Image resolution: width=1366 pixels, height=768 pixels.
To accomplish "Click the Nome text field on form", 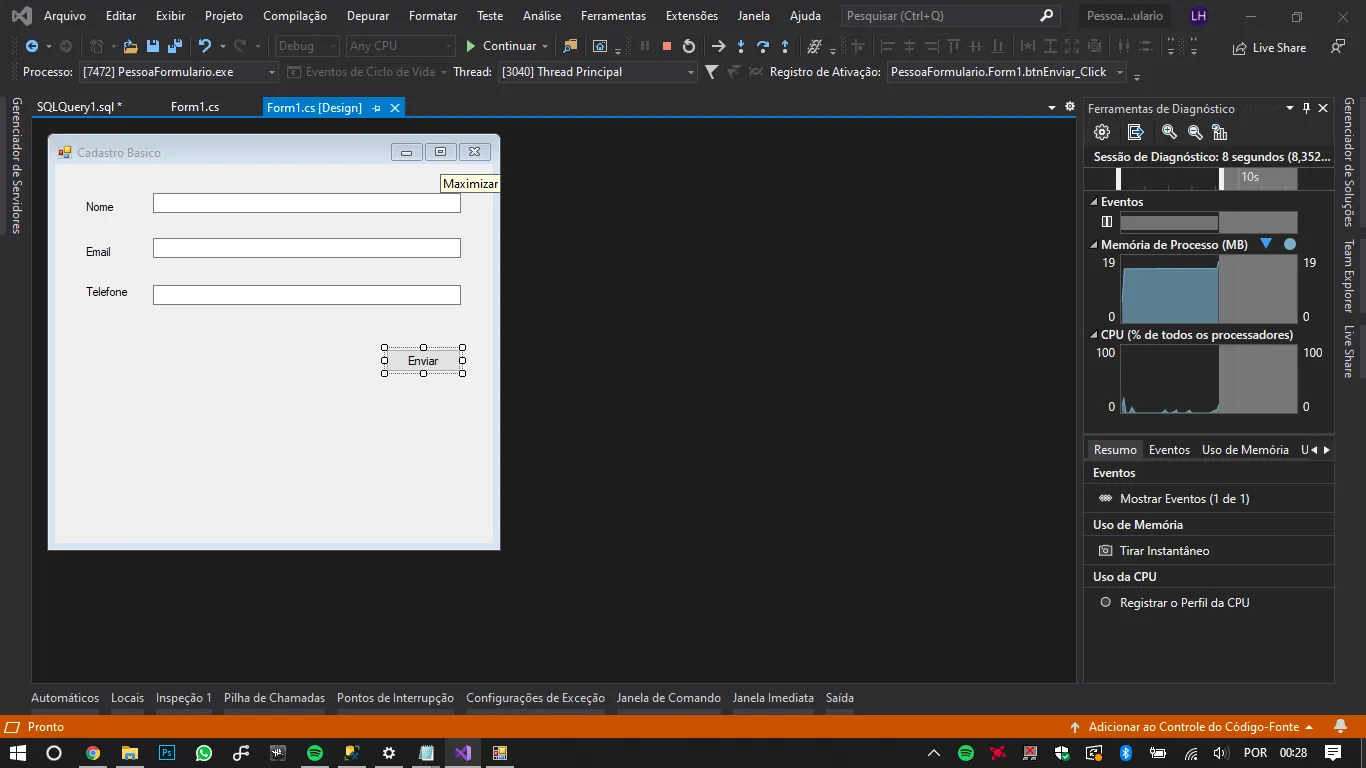I will point(306,203).
